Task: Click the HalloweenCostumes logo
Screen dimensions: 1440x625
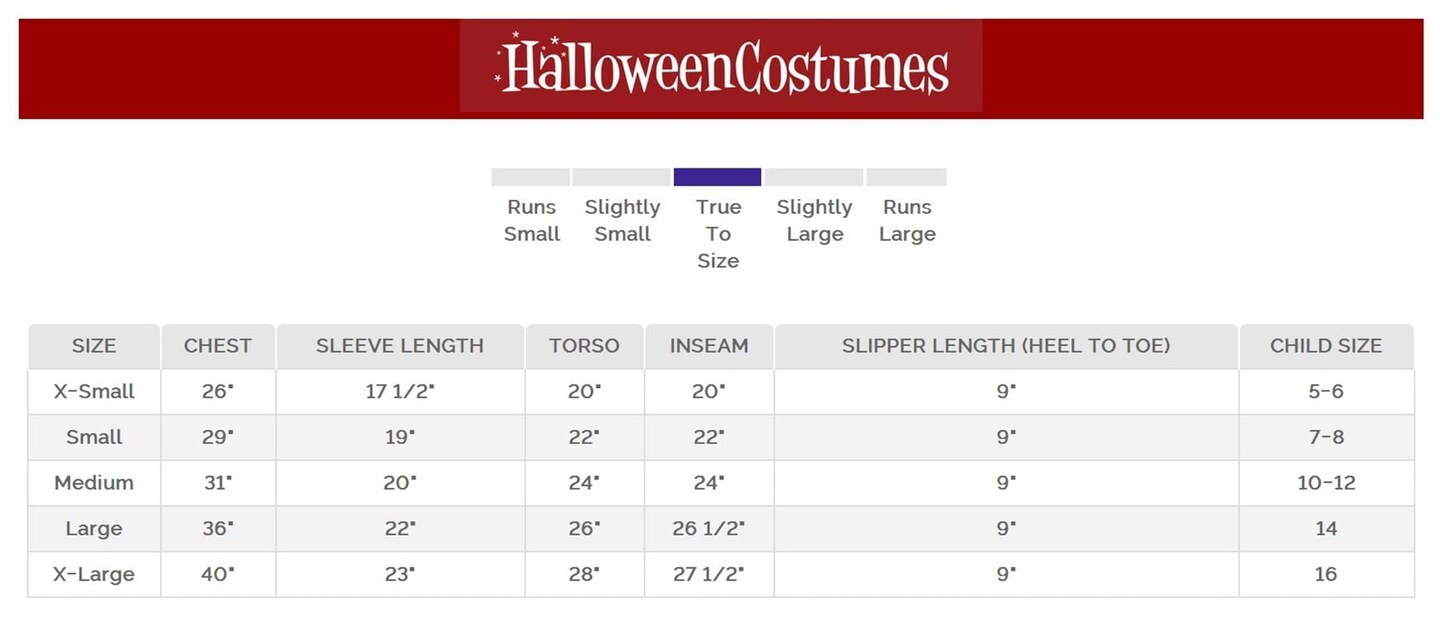Action: [x=721, y=67]
